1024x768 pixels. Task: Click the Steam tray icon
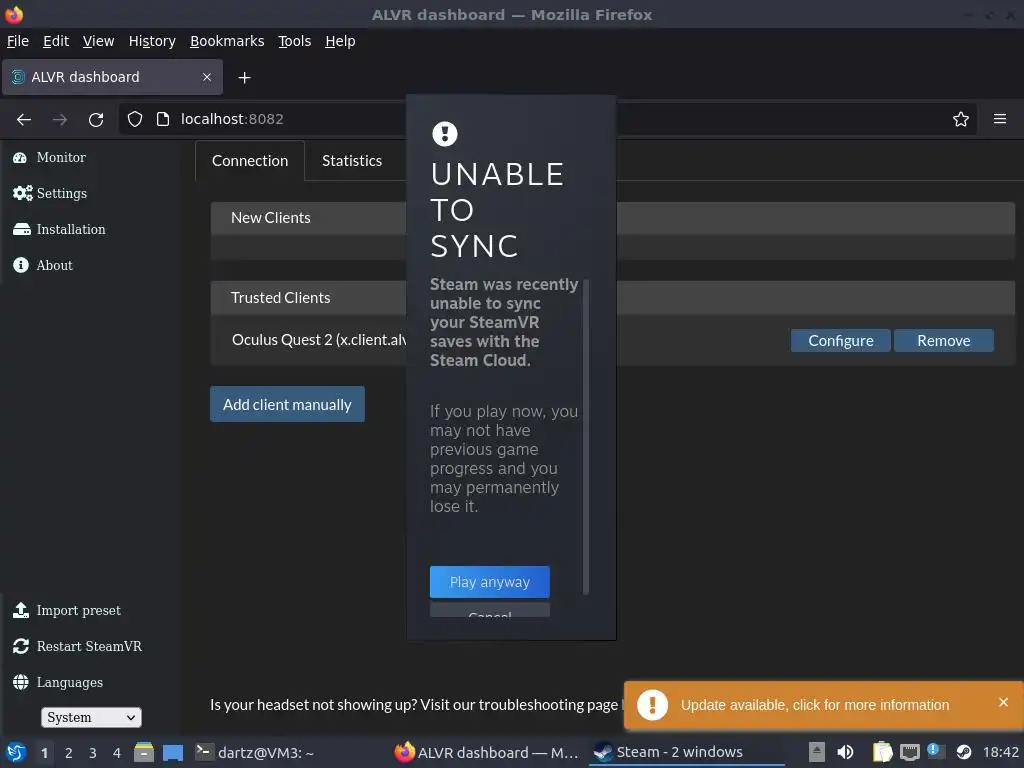click(964, 752)
